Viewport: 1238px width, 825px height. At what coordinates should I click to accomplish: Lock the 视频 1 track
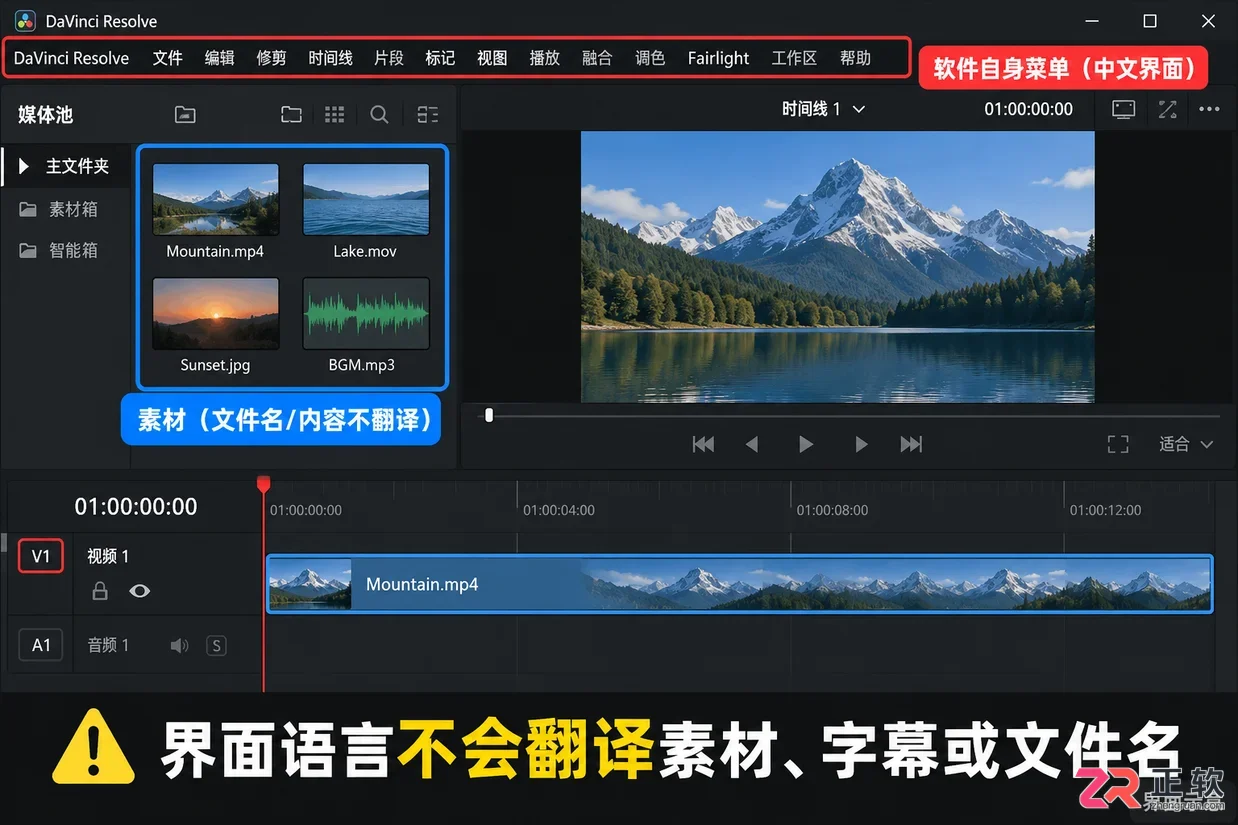pyautogui.click(x=100, y=591)
